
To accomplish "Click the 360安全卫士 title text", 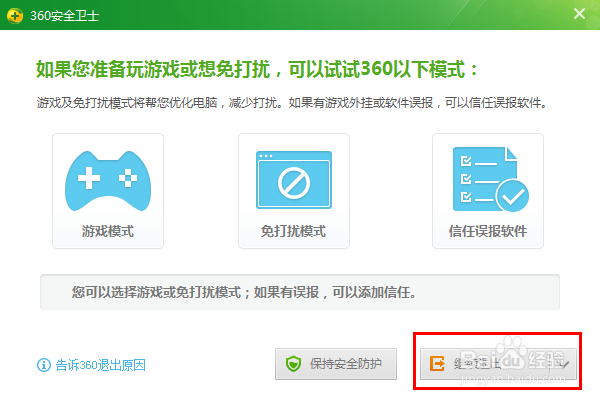I will coord(65,16).
